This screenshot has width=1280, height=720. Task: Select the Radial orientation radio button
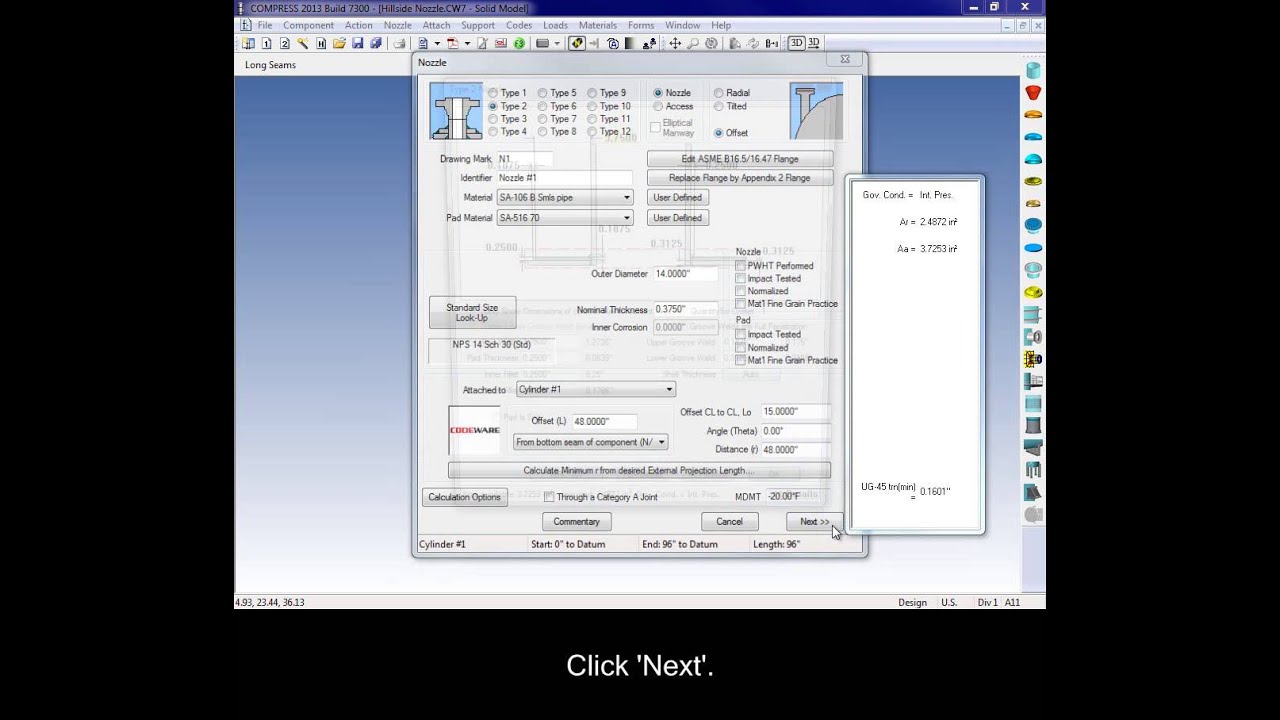coord(718,93)
